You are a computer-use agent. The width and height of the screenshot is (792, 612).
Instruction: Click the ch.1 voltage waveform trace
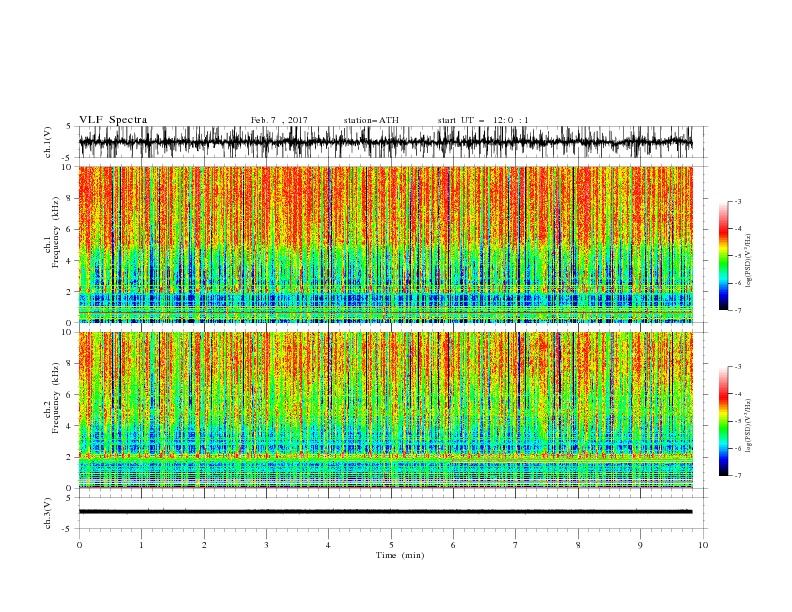click(385, 142)
